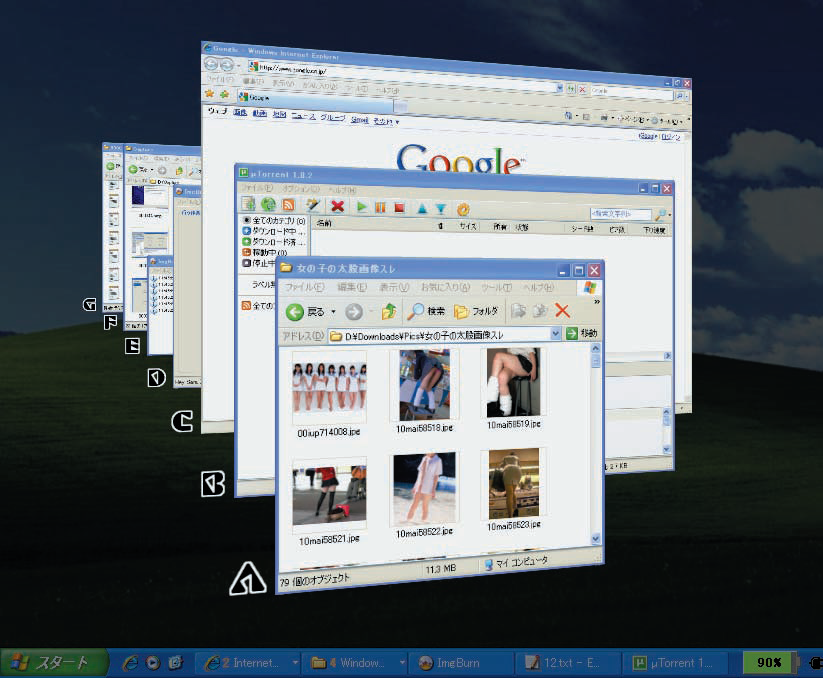Click the green start icon in µTorrent
Screen dimensions: 823x678
pos(362,207)
